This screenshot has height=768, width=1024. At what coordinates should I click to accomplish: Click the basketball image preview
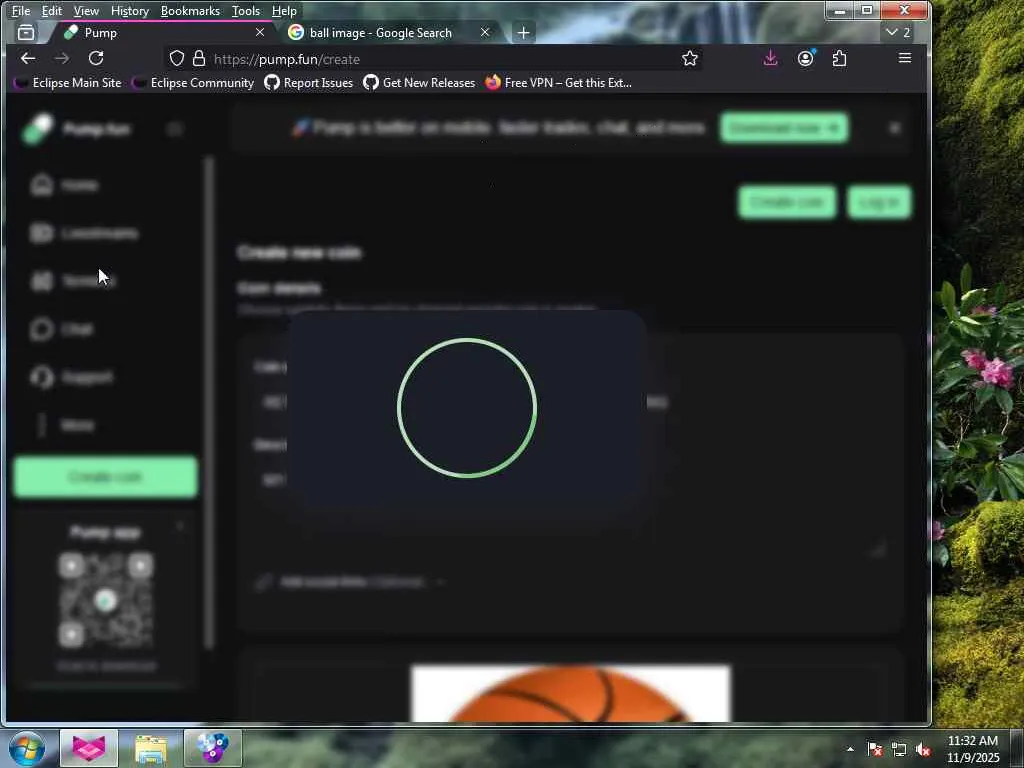[x=570, y=694]
